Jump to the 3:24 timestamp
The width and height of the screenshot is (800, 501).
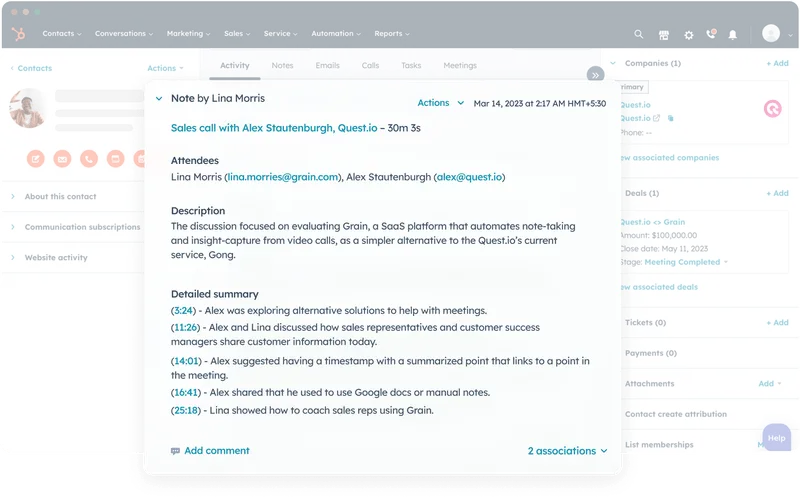point(183,311)
